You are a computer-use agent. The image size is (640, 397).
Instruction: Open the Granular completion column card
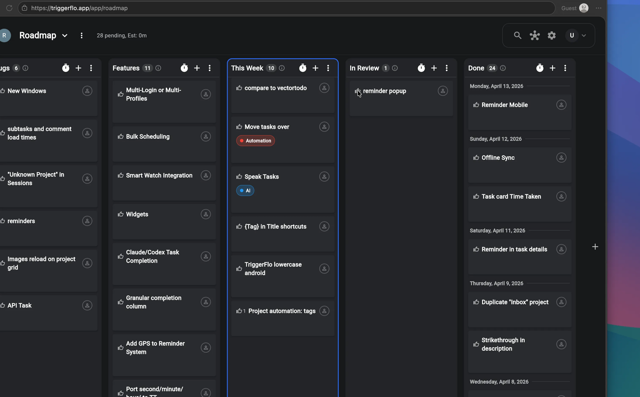coord(164,309)
